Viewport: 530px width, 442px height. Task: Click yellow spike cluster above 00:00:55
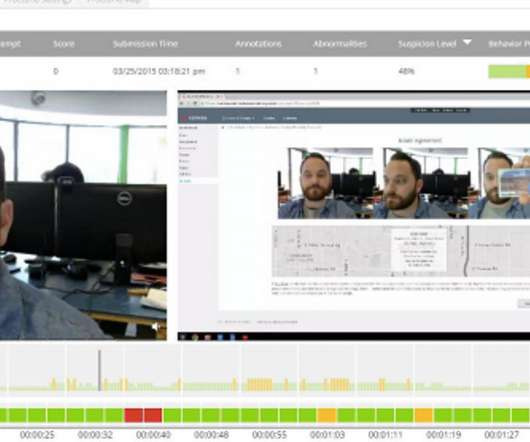tap(260, 385)
